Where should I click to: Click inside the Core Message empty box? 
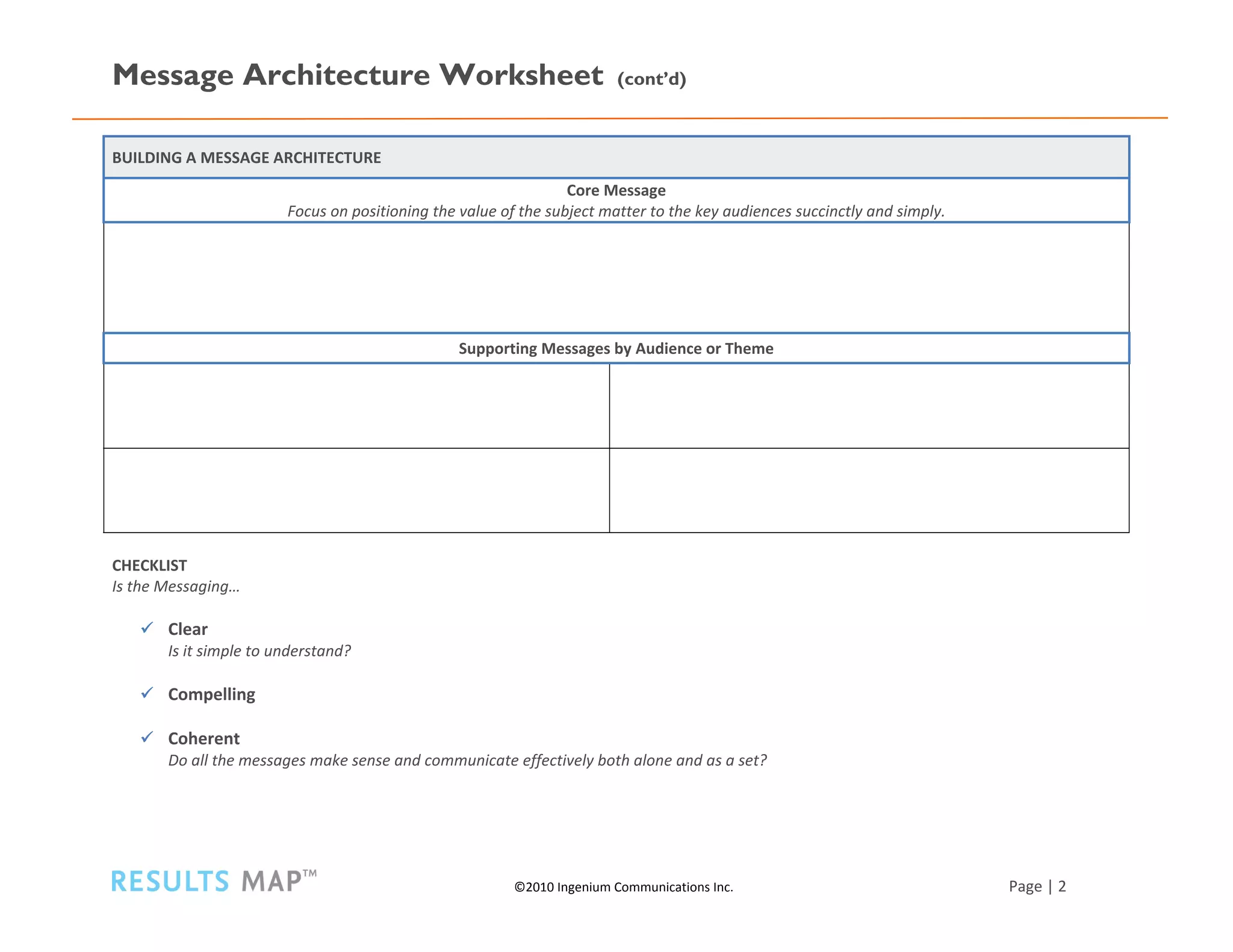[x=616, y=277]
